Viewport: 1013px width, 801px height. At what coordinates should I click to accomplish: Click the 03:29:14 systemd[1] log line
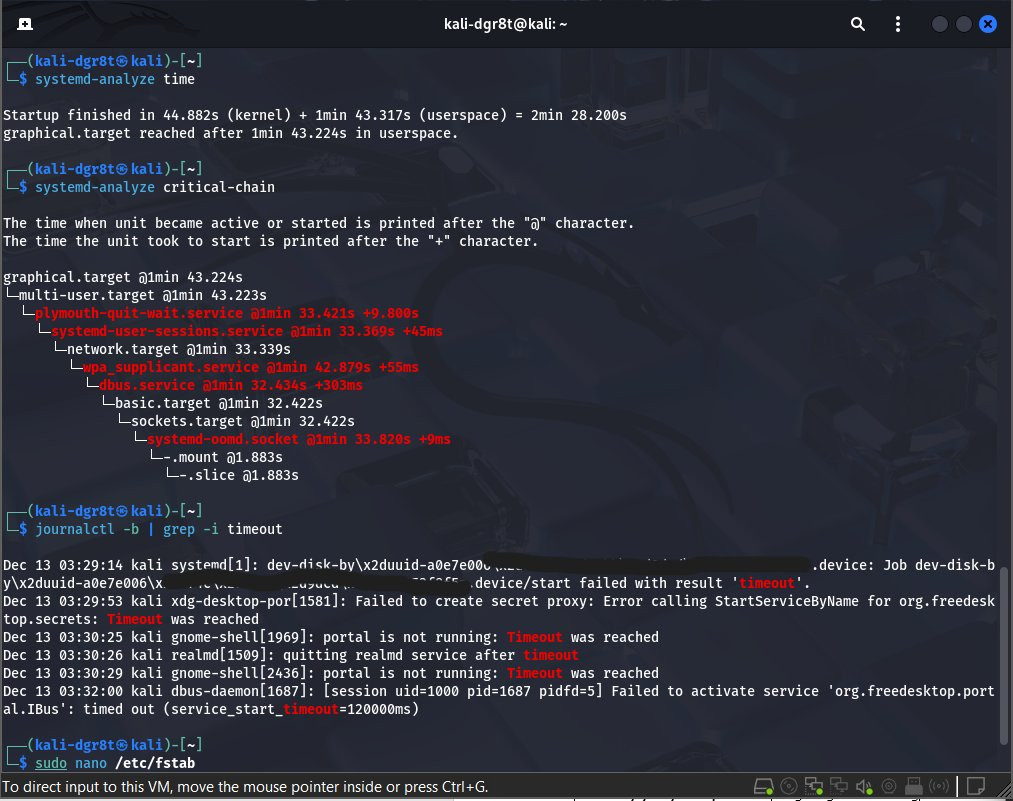[x=499, y=574]
